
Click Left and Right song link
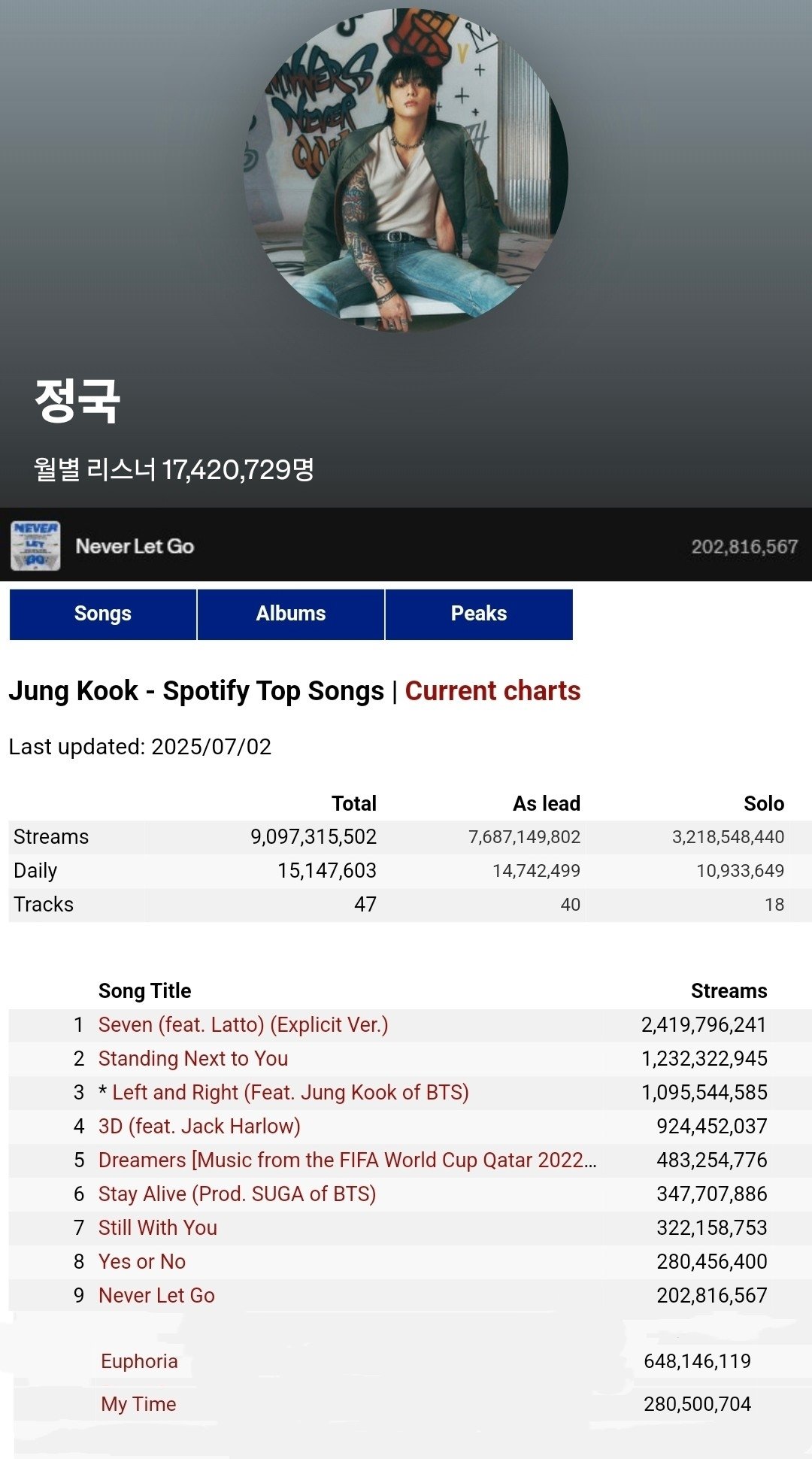(290, 1092)
